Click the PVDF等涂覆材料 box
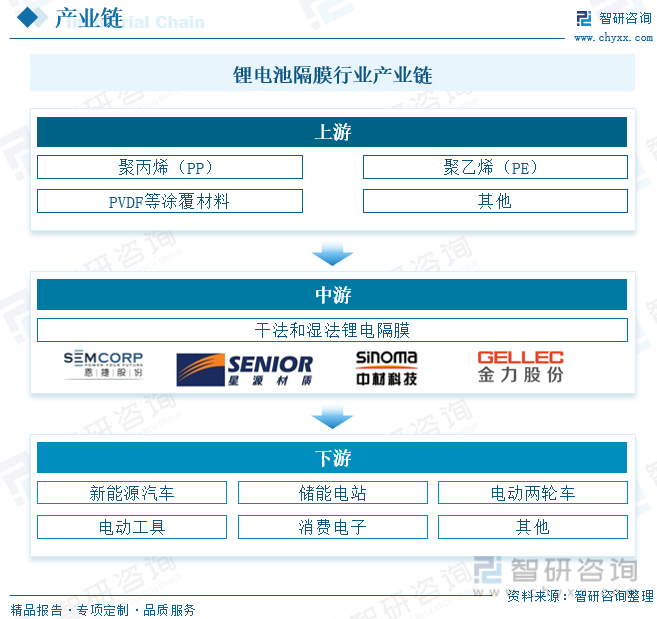Screen dimensions: 657x619 (x=170, y=201)
